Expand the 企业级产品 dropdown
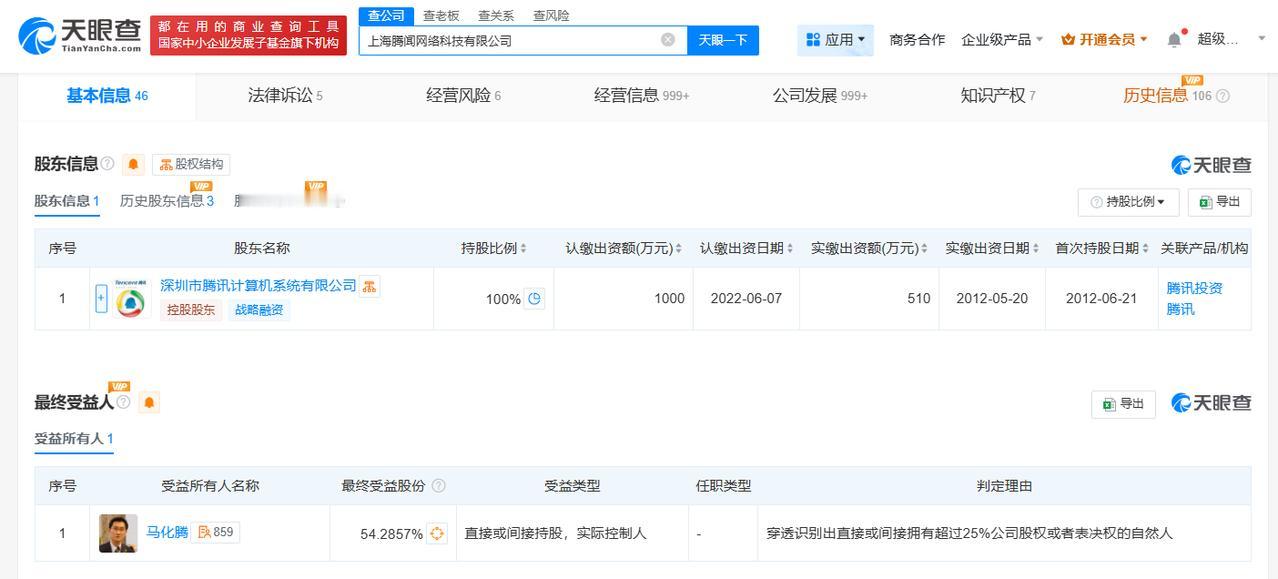1278x579 pixels. click(1002, 40)
